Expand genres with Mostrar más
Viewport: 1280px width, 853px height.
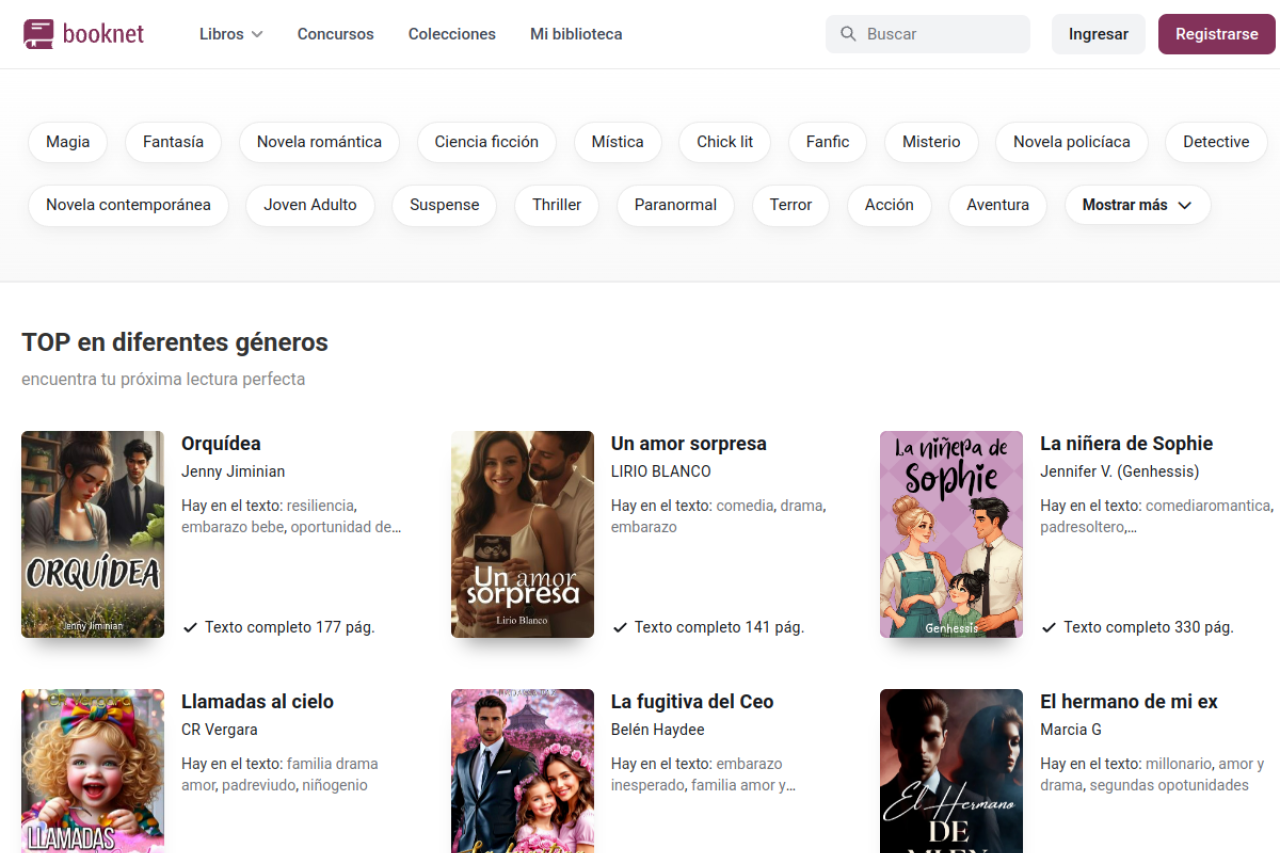click(1137, 205)
